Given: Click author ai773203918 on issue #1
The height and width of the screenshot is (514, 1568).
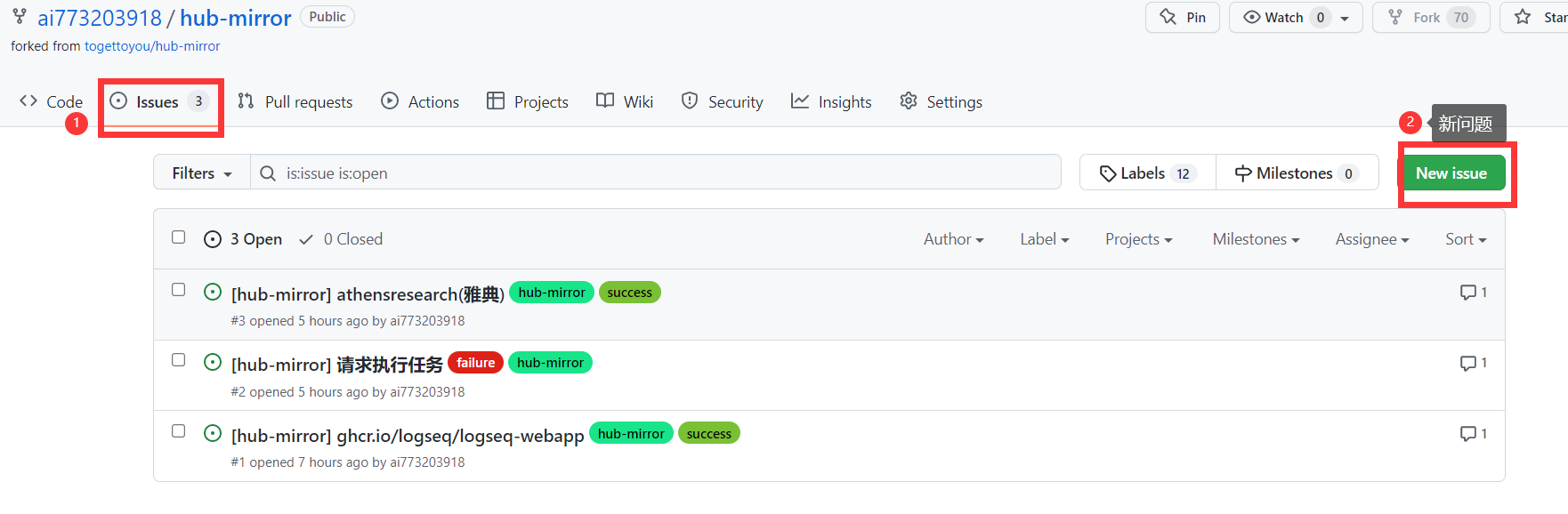Looking at the screenshot, I should (427, 462).
